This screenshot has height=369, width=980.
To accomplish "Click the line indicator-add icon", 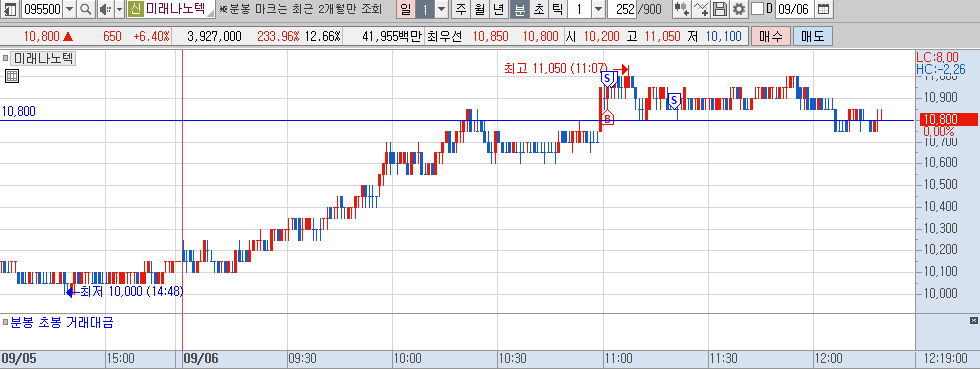I will coord(702,9).
